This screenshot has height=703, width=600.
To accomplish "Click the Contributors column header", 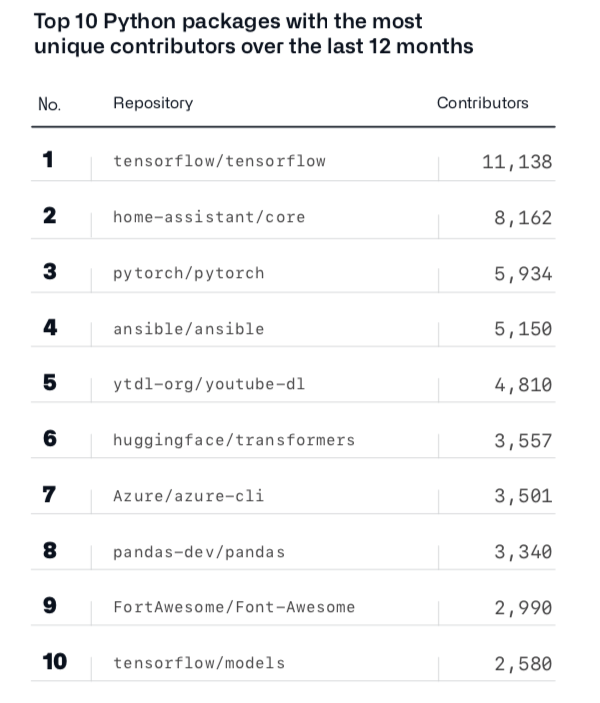I will click(483, 103).
